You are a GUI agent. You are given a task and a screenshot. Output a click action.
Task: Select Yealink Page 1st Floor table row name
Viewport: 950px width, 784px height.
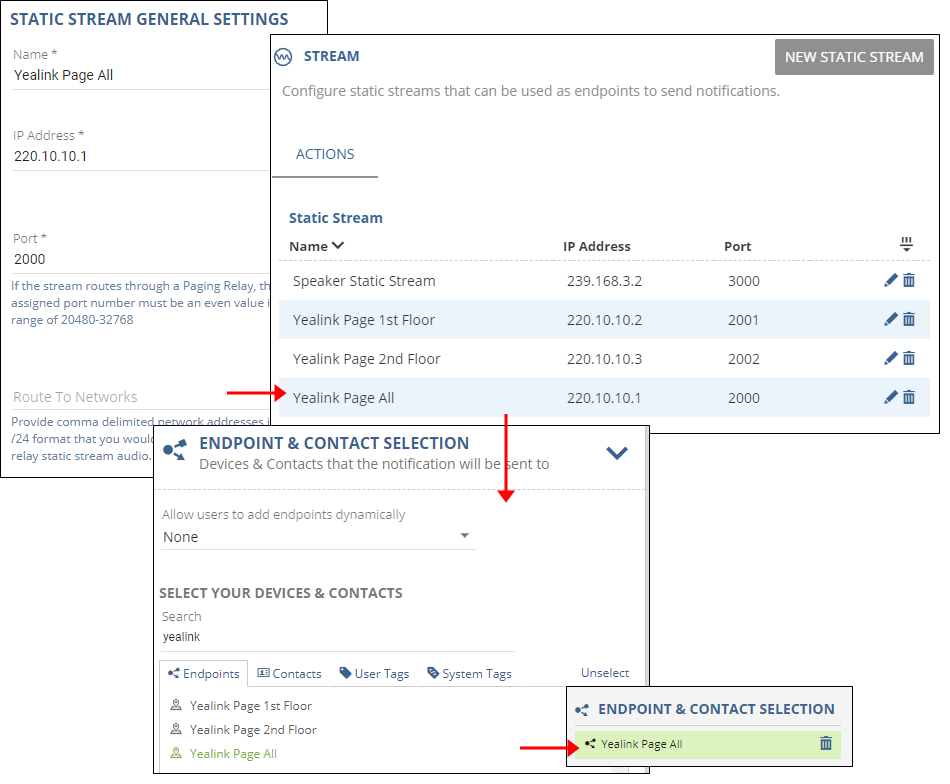364,320
